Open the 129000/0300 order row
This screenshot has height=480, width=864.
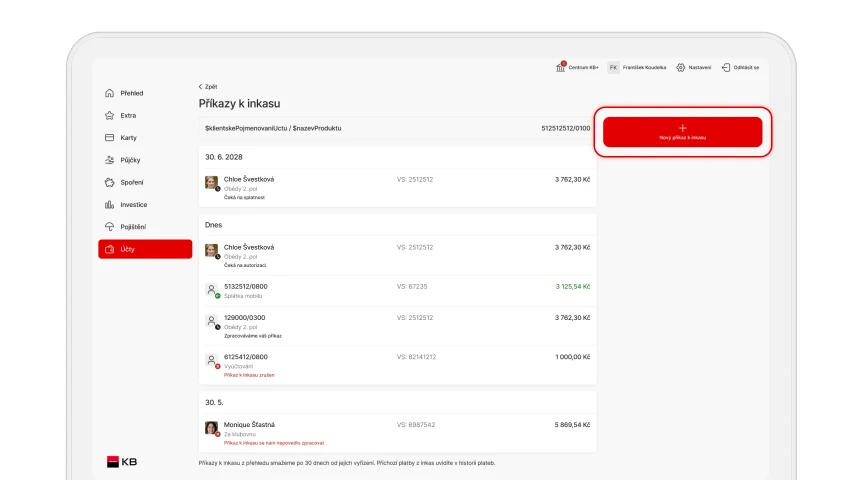tap(397, 326)
